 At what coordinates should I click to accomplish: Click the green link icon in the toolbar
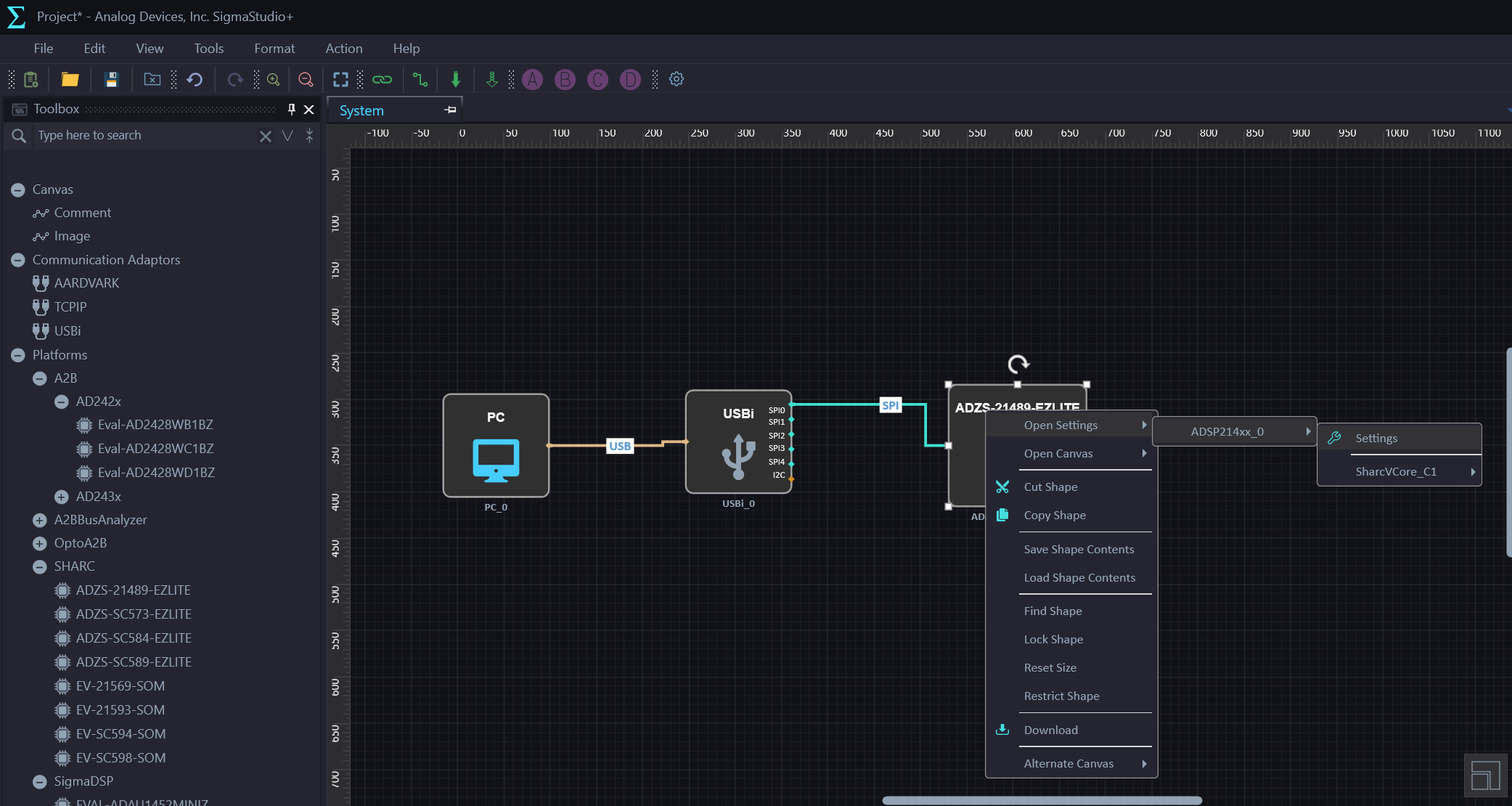click(x=382, y=79)
